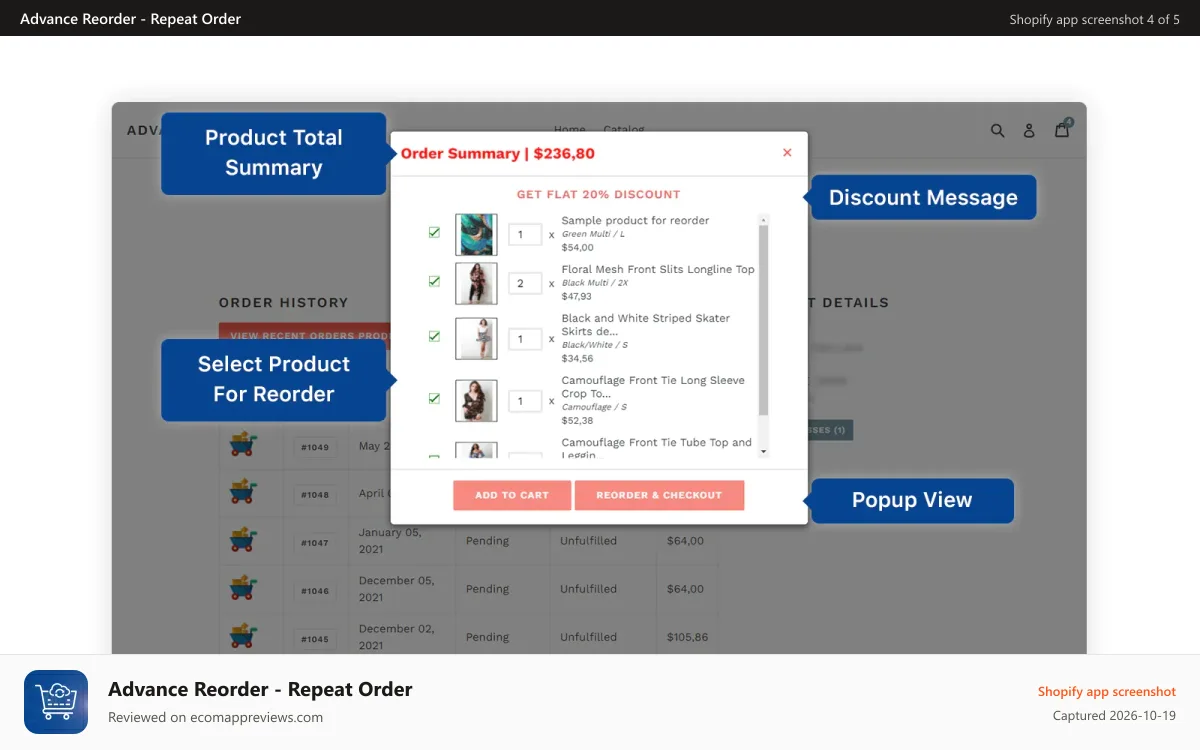Open order number #1047 link
The height and width of the screenshot is (750, 1200).
coord(315,542)
